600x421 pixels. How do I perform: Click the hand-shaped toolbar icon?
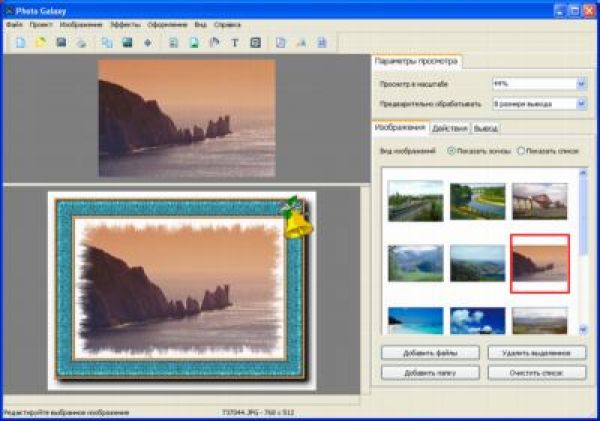(x=214, y=43)
